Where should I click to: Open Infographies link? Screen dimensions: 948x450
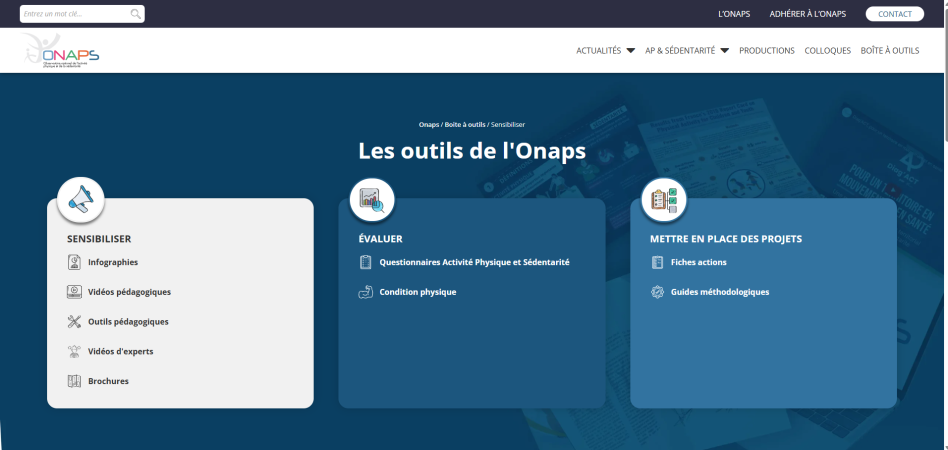[113, 262]
